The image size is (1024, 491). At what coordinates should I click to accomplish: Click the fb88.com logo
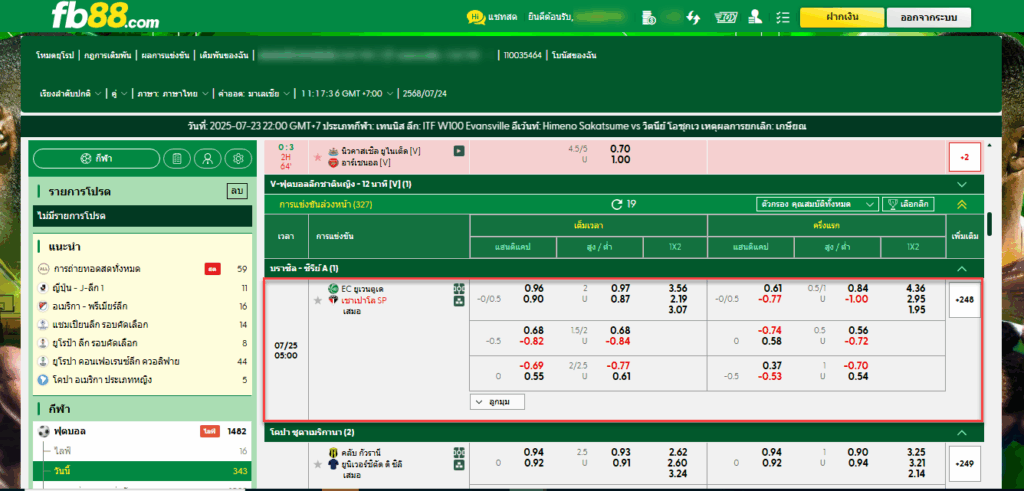104,15
